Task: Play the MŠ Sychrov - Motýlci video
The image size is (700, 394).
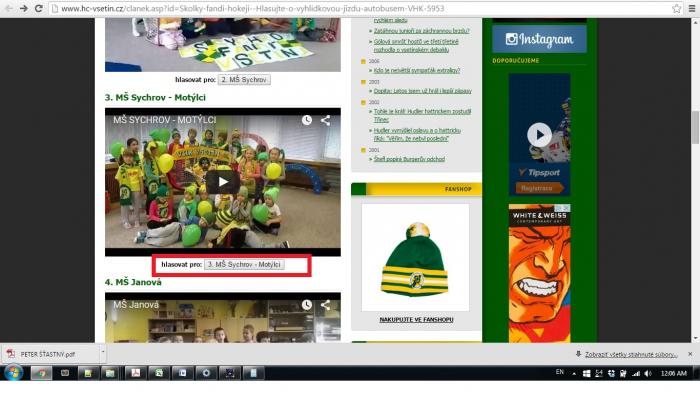Action: [223, 182]
